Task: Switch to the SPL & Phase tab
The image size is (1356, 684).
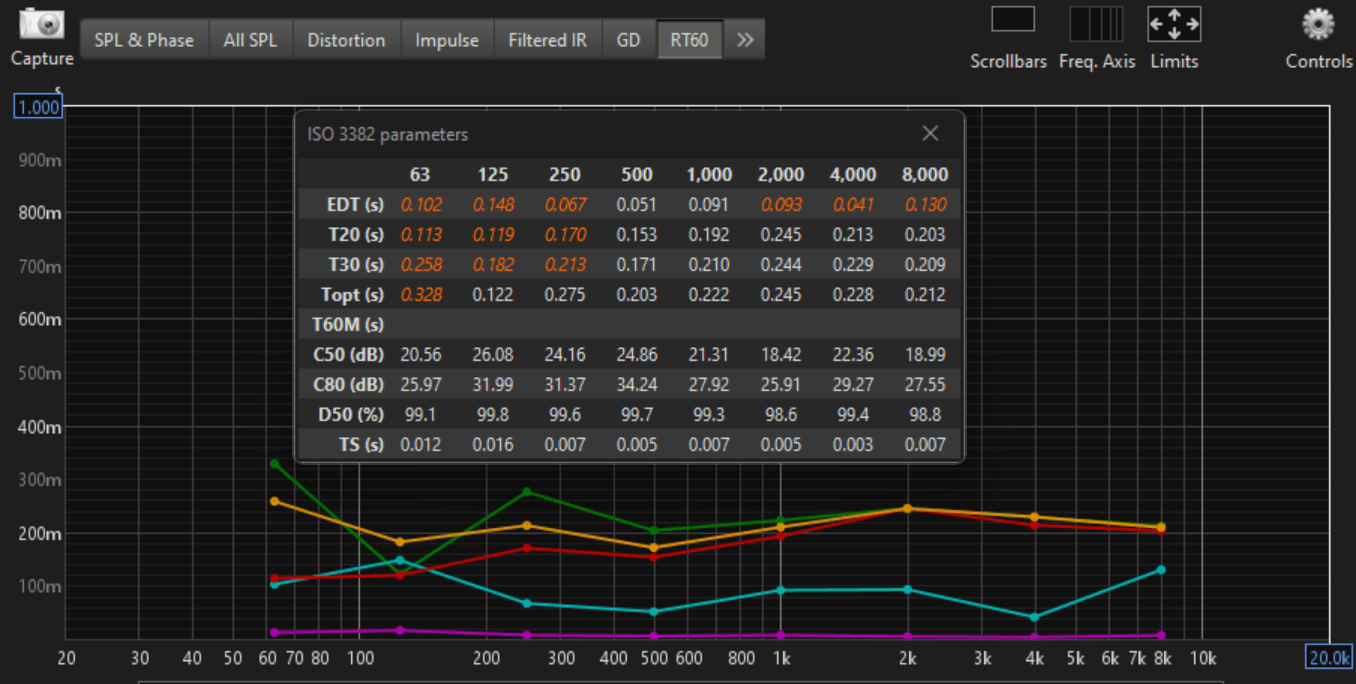Action: click(x=144, y=40)
